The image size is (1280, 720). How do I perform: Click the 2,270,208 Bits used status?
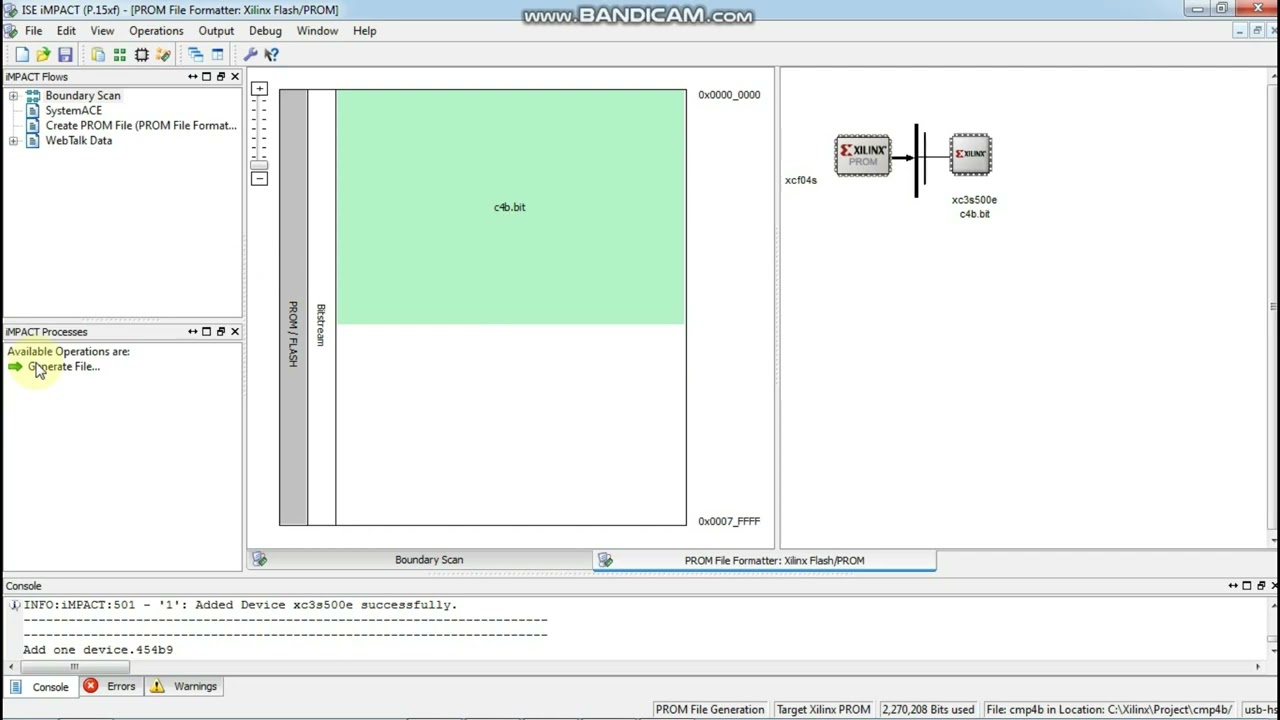click(x=928, y=709)
